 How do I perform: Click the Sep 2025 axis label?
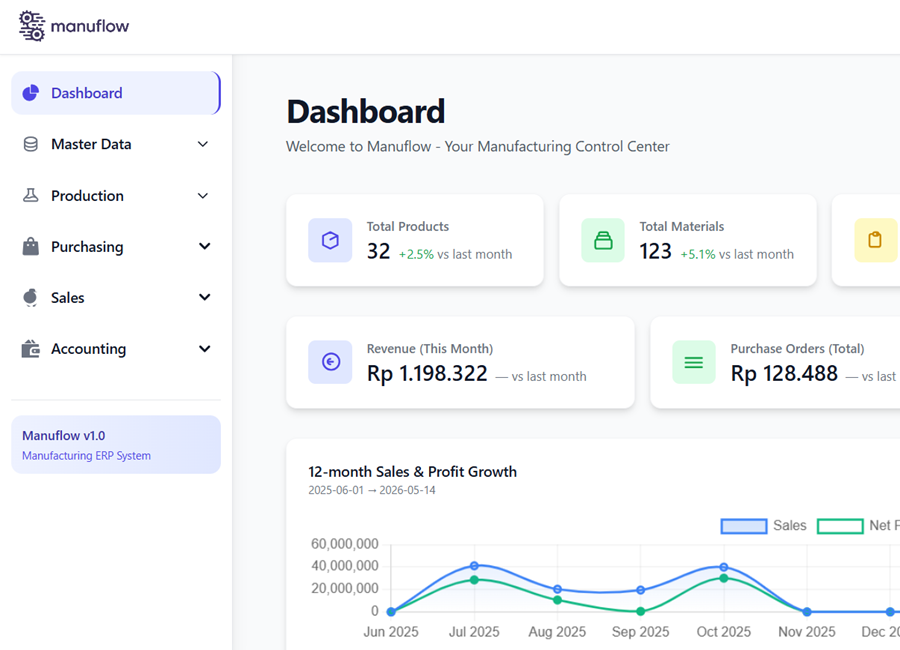[x=641, y=632]
